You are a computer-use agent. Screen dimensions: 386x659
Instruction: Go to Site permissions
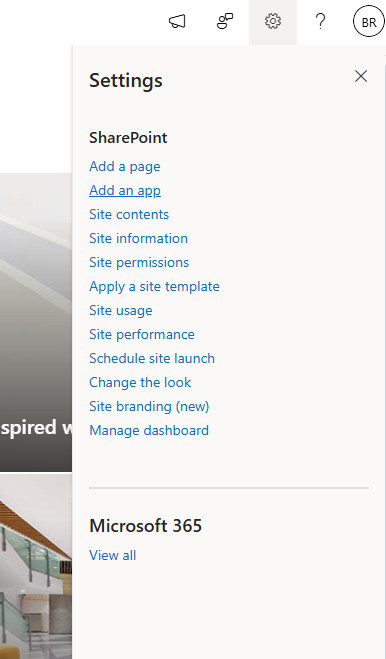pyautogui.click(x=139, y=262)
